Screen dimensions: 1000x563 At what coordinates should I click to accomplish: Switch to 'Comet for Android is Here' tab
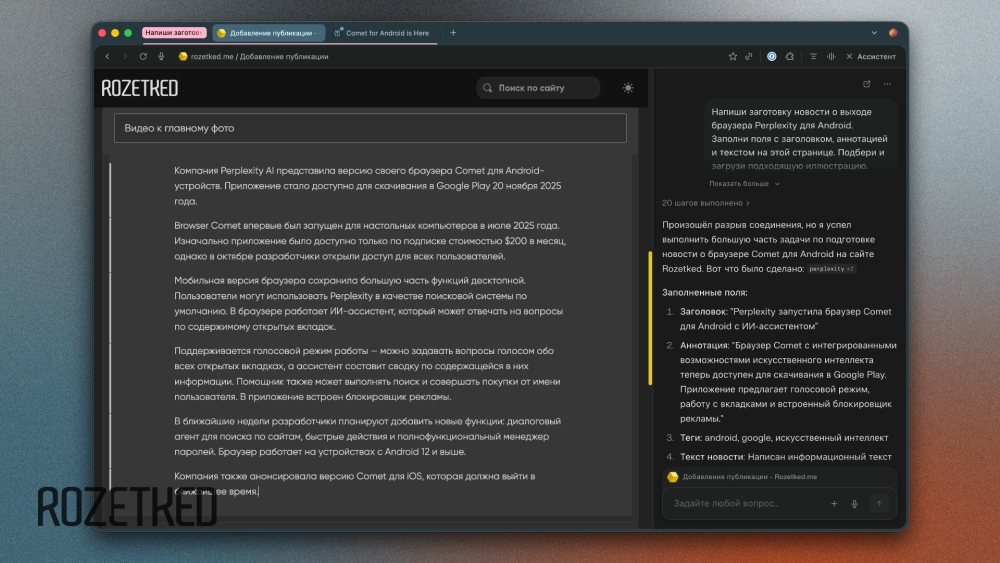pyautogui.click(x=386, y=33)
